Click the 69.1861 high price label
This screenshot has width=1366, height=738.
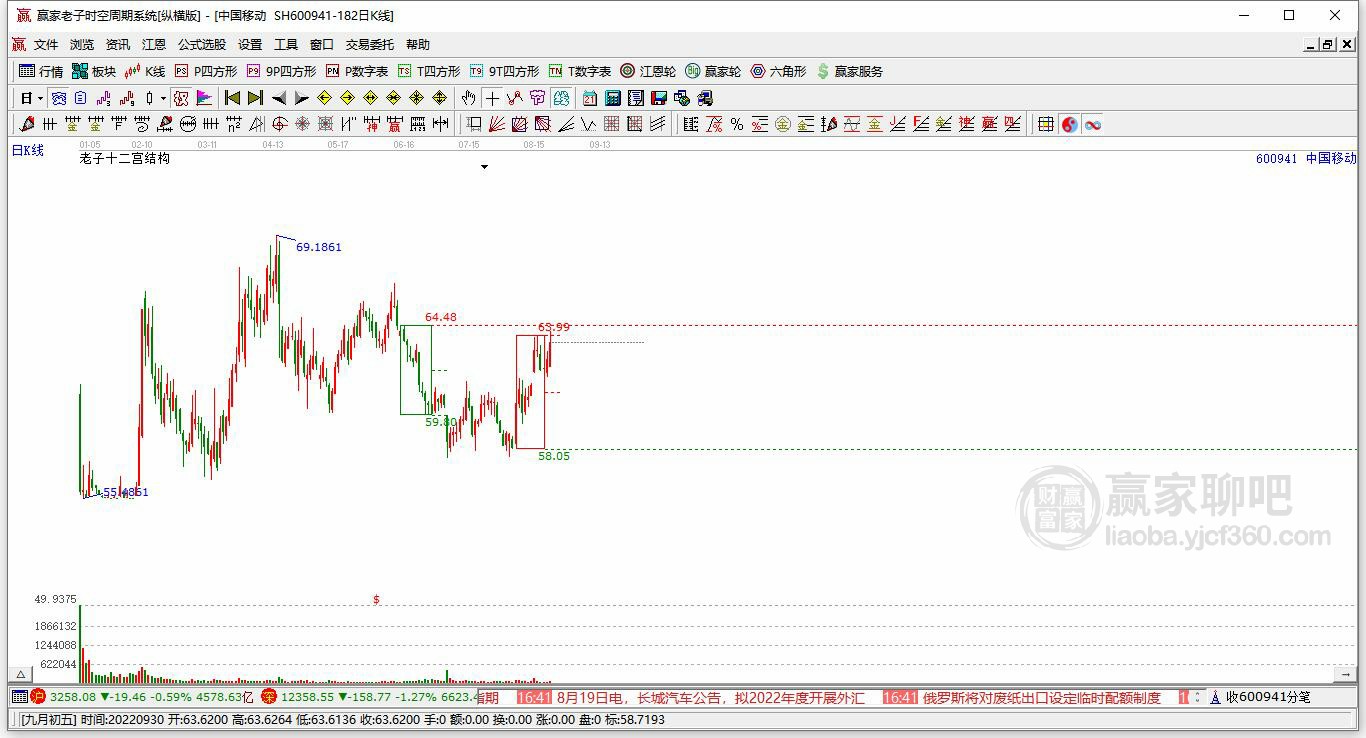(319, 247)
